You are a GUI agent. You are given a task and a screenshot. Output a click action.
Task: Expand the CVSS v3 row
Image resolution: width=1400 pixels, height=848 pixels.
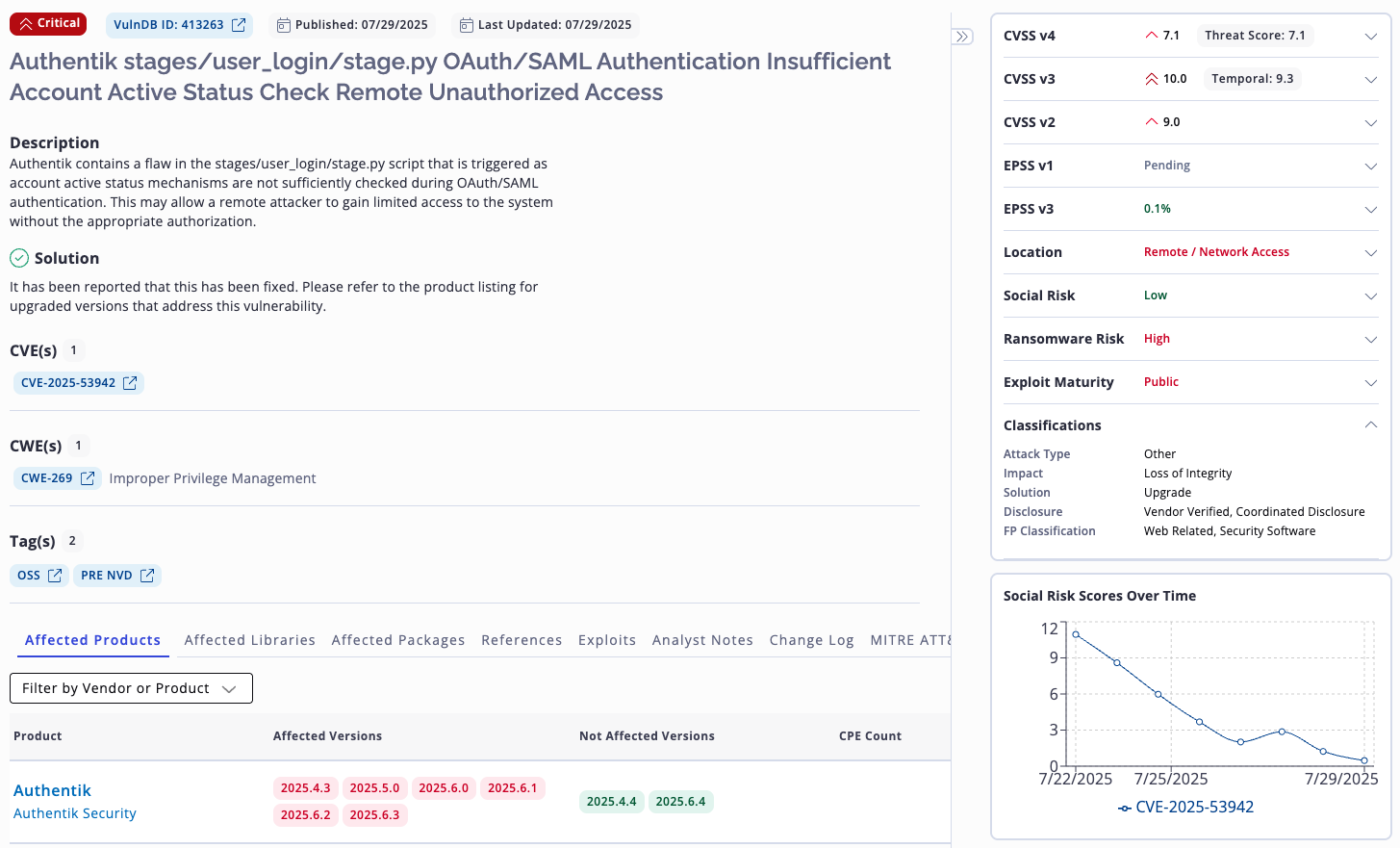1371,80
